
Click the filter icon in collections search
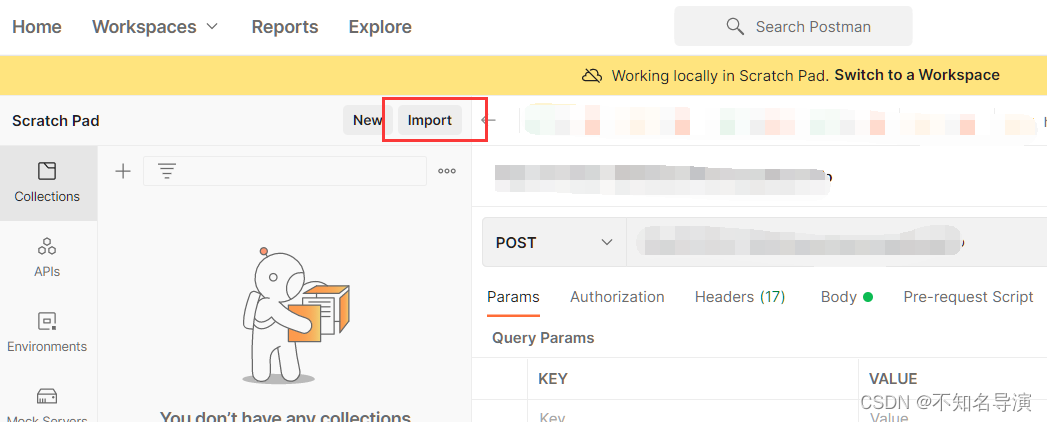[x=167, y=172]
